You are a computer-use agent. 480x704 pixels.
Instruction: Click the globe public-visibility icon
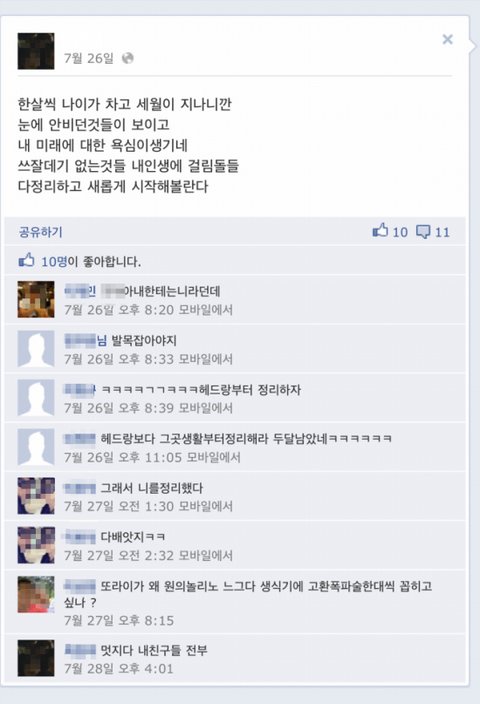click(x=128, y=58)
